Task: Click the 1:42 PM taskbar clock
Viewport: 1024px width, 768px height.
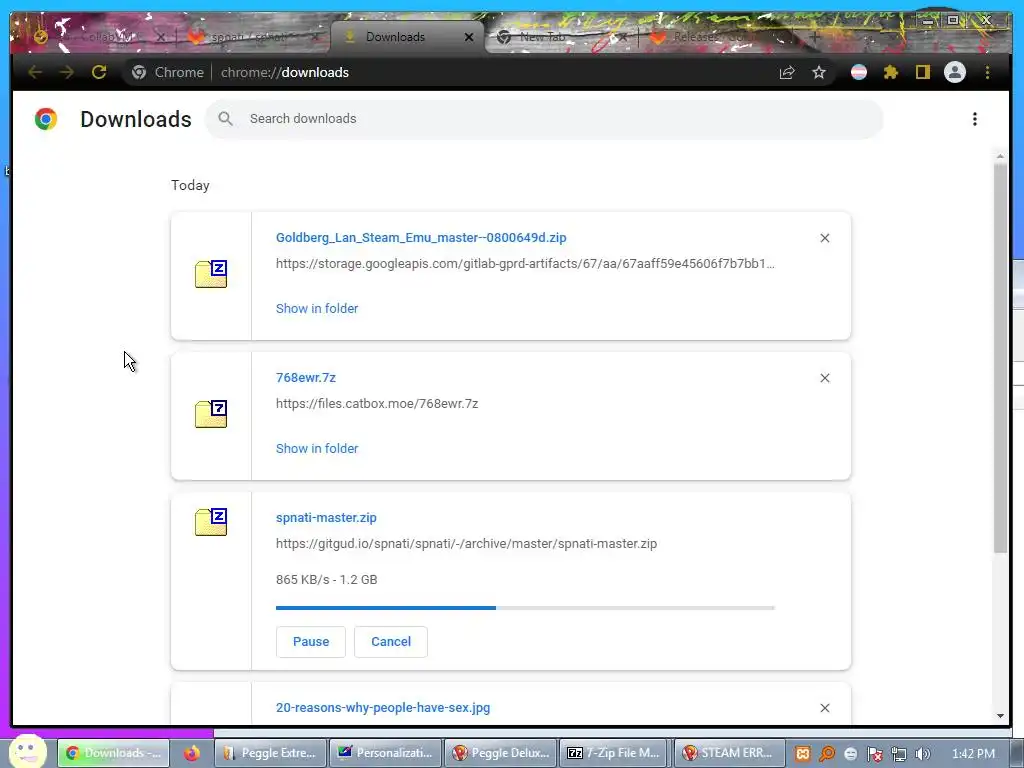Action: pos(973,754)
